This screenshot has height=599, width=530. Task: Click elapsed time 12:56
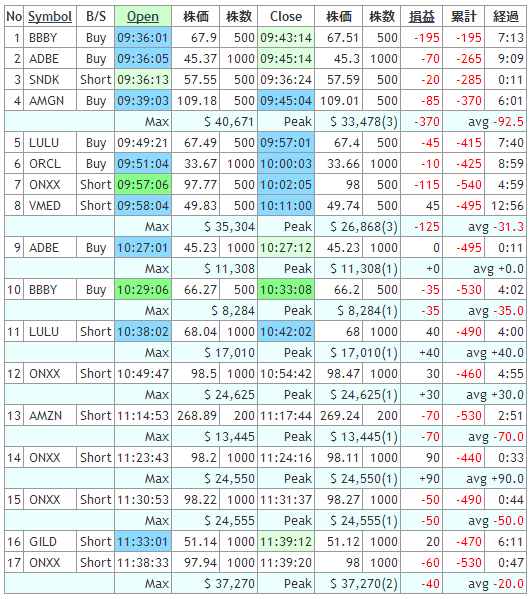pyautogui.click(x=507, y=206)
